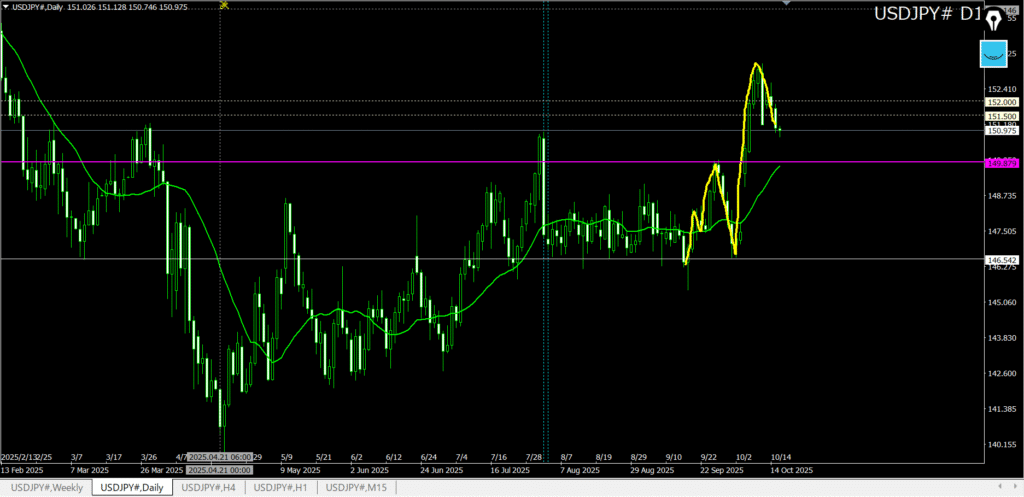
Task: Click the blue smile indicator icon
Action: click(993, 55)
